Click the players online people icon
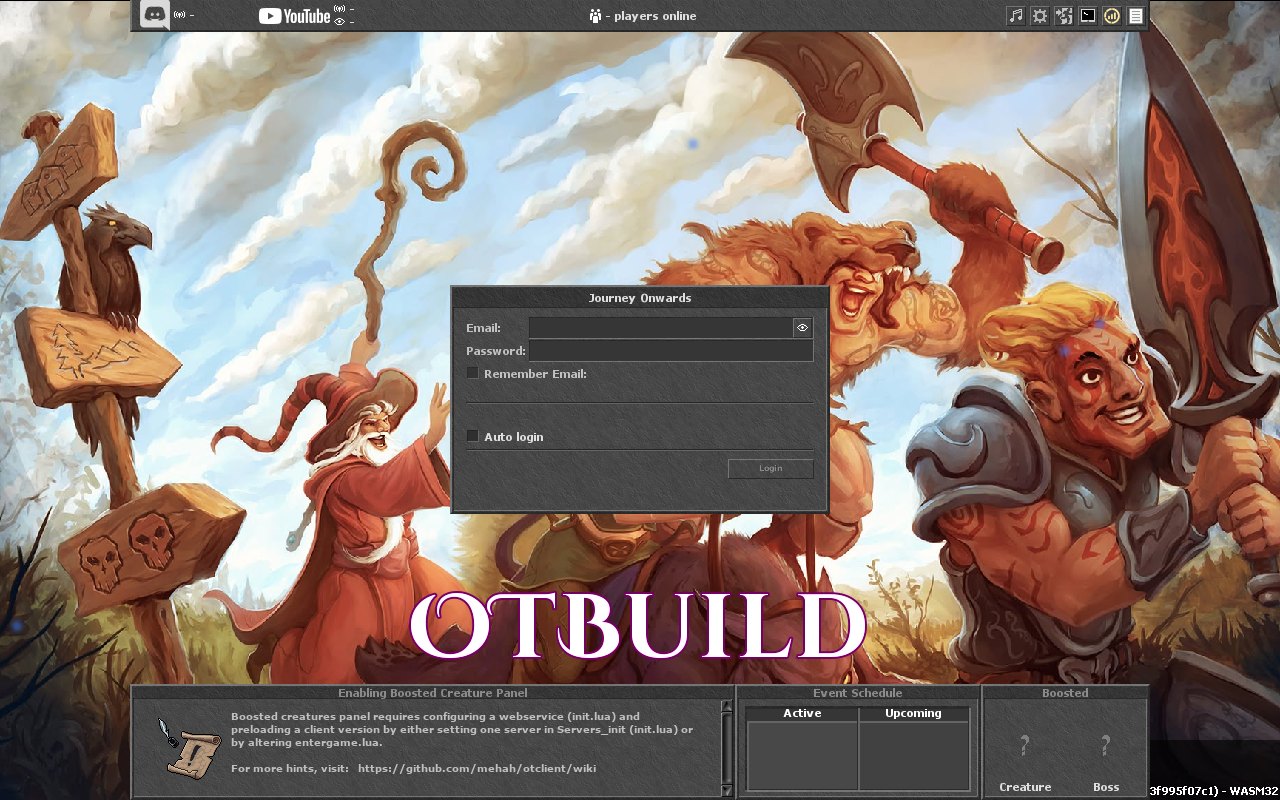 click(x=595, y=16)
